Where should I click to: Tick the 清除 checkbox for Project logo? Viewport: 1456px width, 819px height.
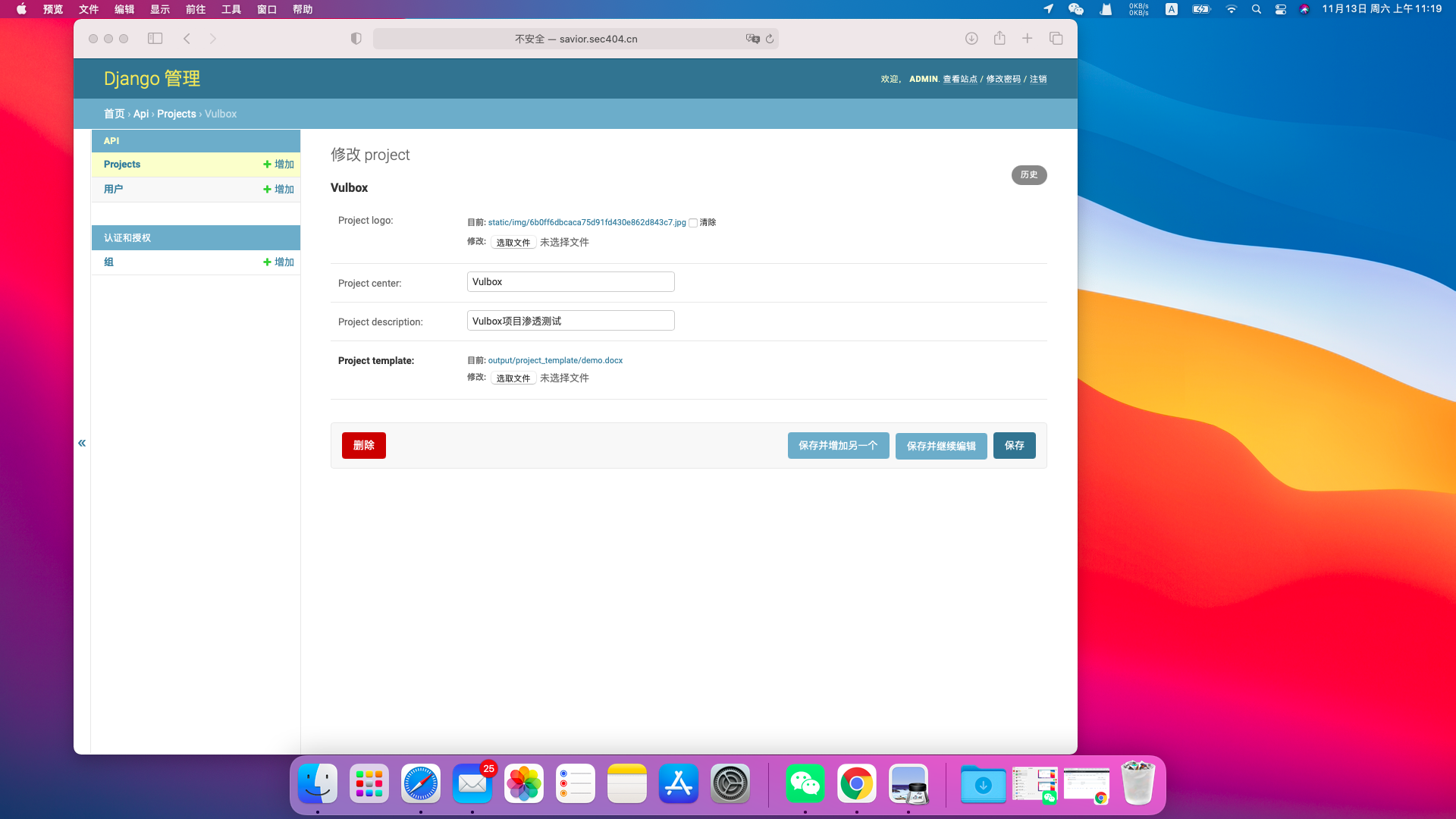[x=693, y=223]
